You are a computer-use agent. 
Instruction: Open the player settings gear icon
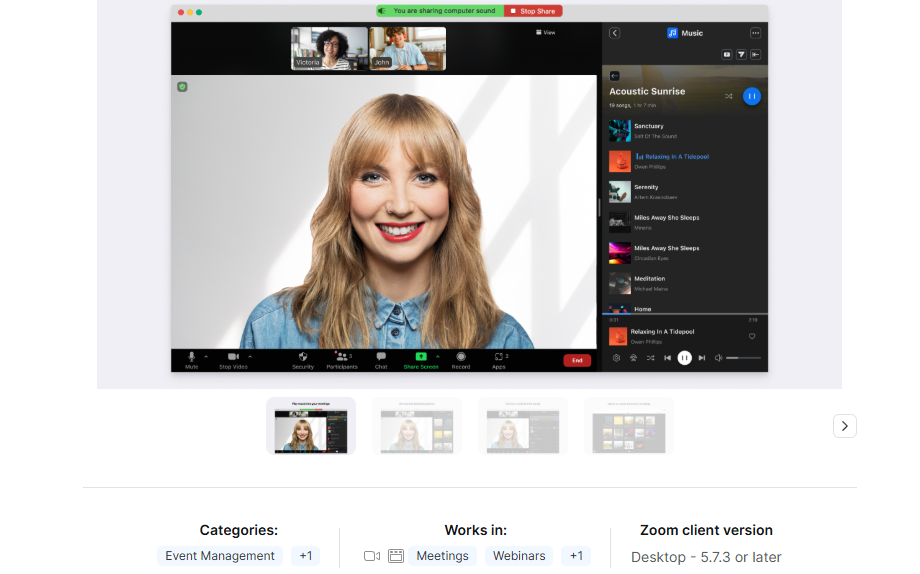click(x=616, y=358)
